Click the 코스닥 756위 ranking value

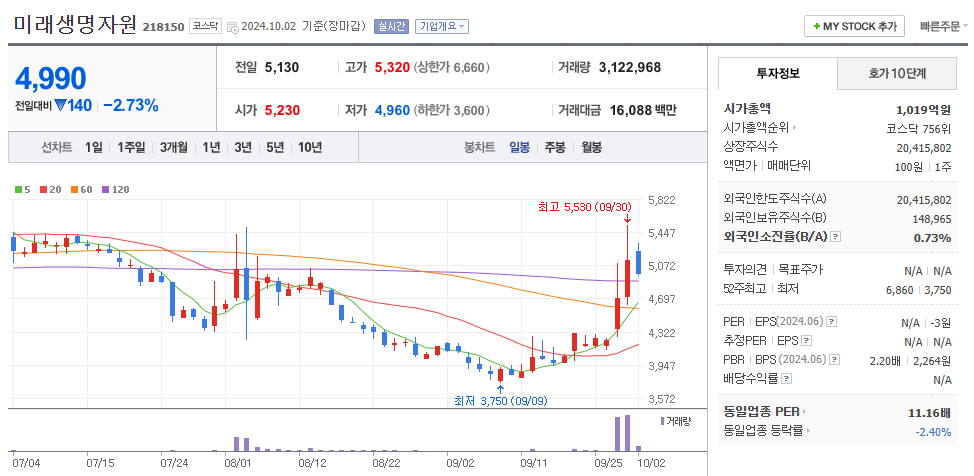pyautogui.click(x=919, y=129)
